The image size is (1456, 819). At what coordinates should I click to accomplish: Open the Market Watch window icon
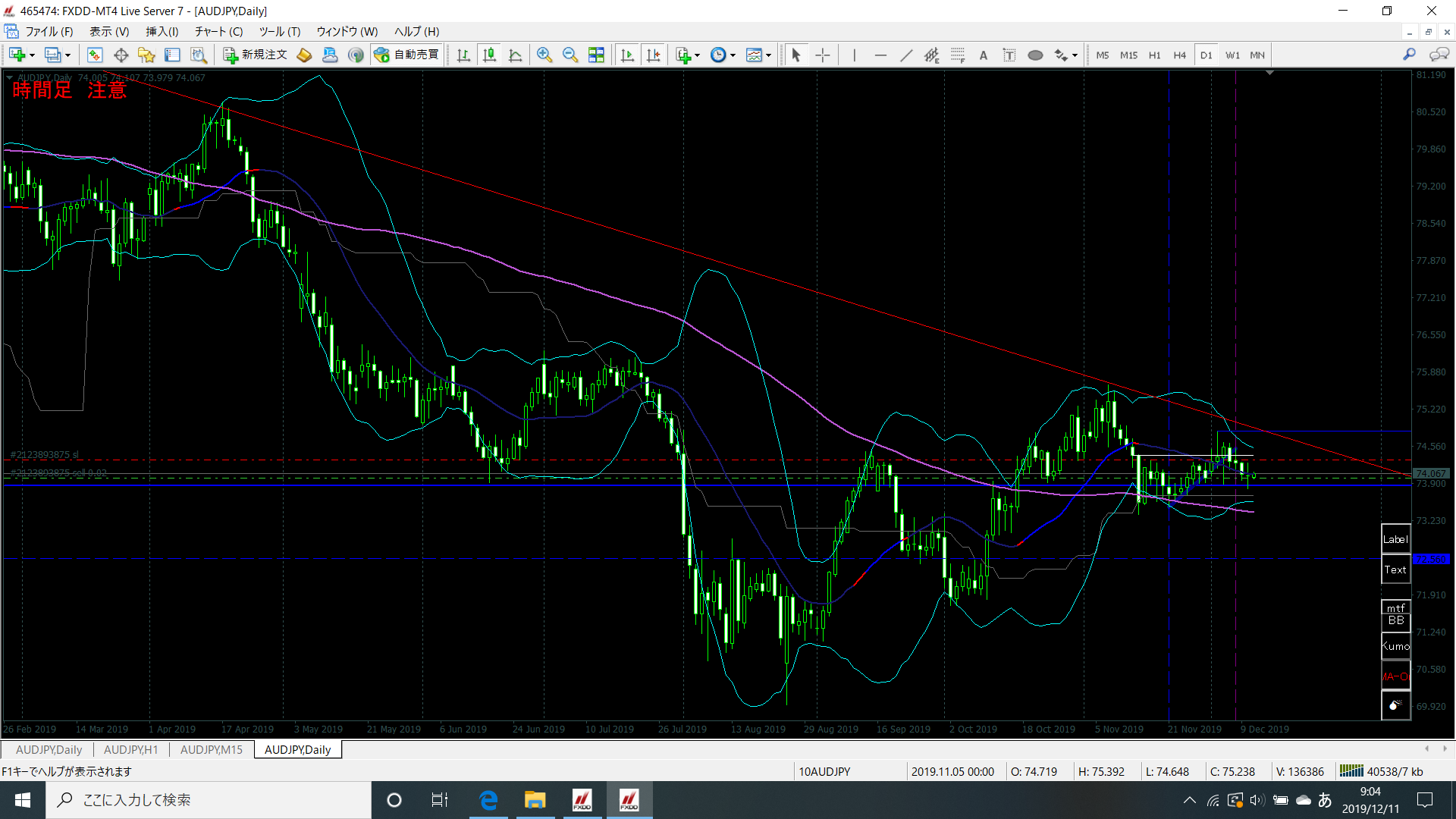[x=95, y=55]
